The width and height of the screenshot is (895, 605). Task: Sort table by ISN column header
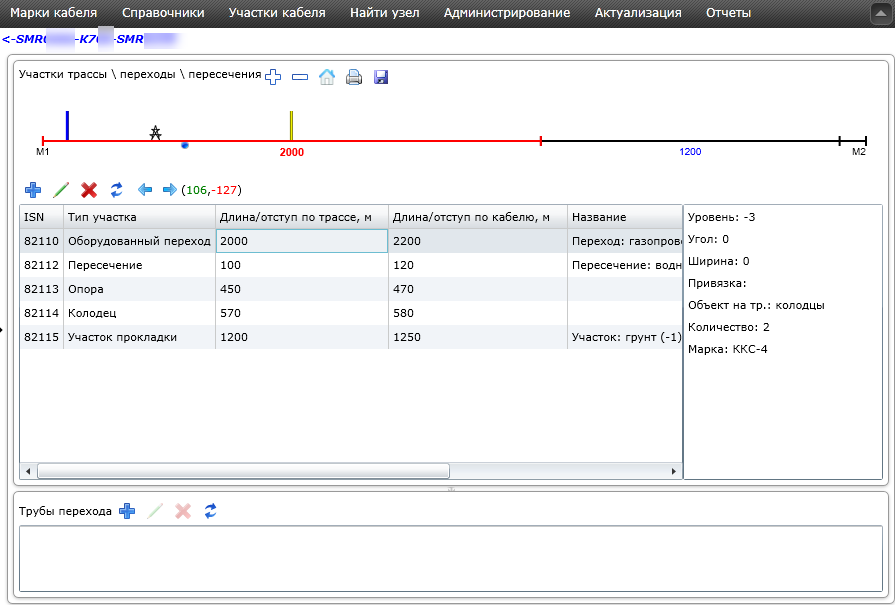click(42, 217)
